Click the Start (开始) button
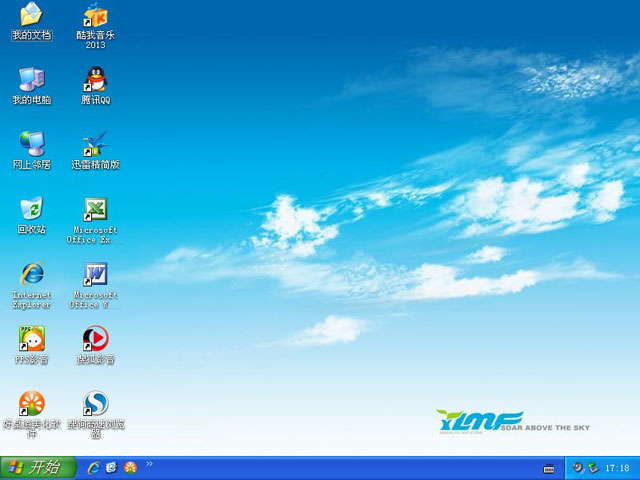 (x=37, y=468)
